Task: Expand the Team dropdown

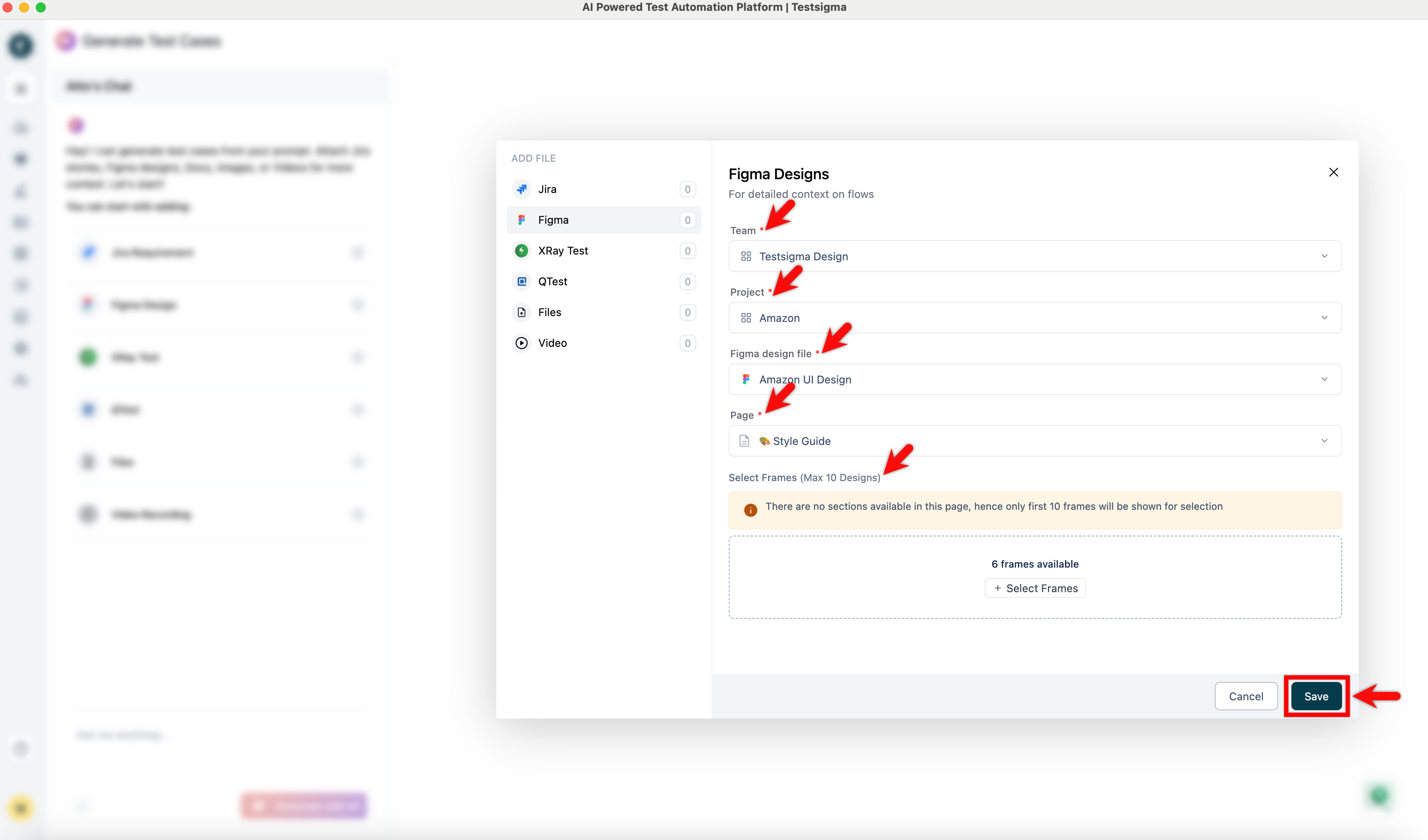Action: (1324, 256)
